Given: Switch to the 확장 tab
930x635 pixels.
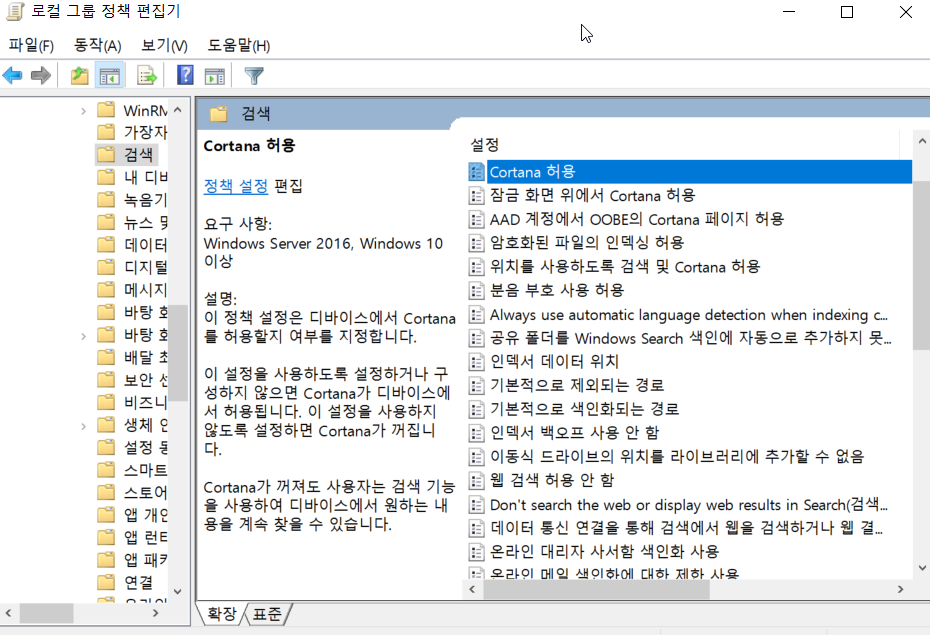Looking at the screenshot, I should (222, 614).
